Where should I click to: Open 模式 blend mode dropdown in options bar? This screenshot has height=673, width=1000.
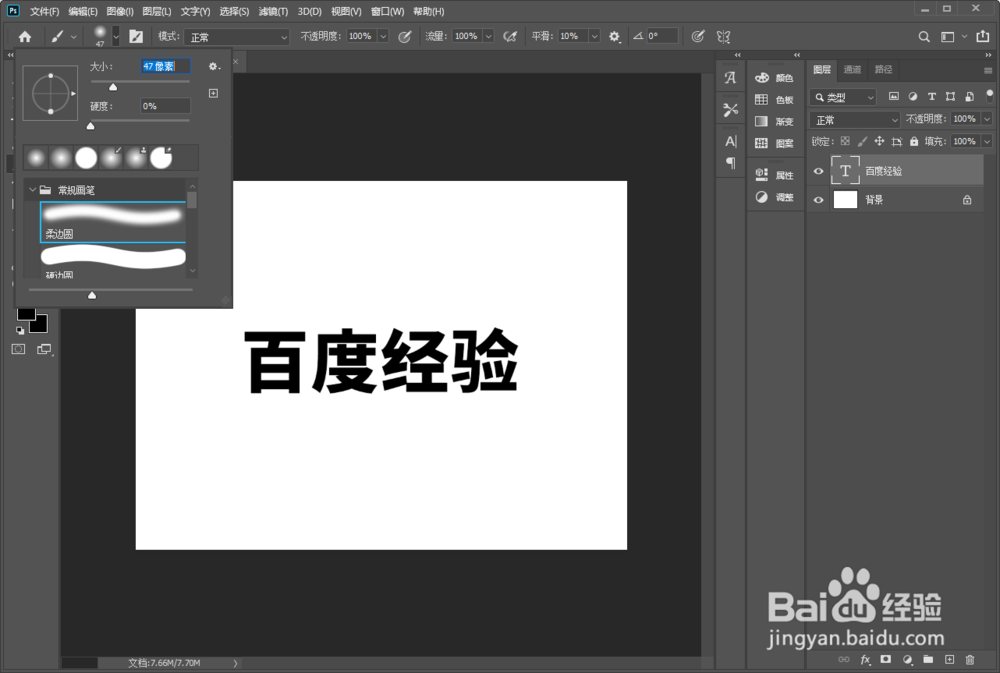coord(237,37)
